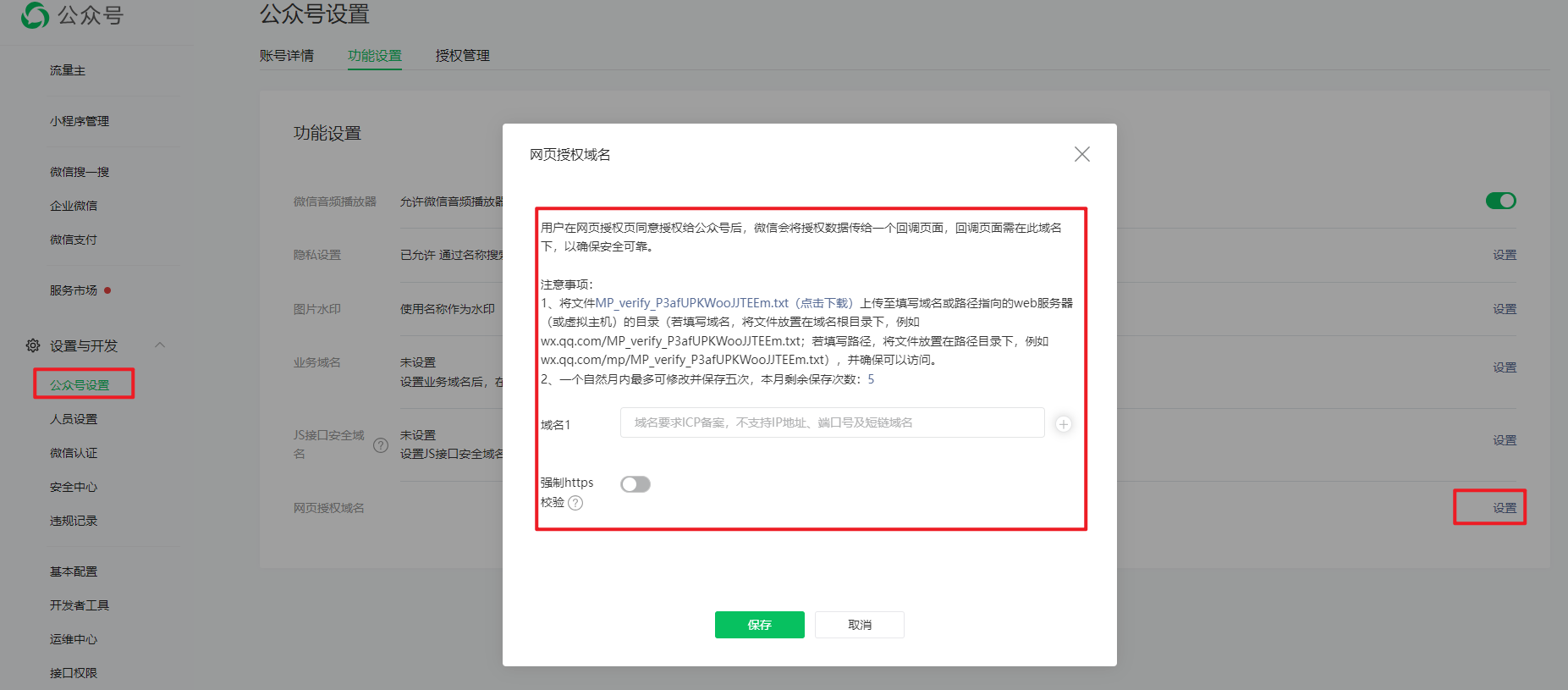
Task: Click the 设置与开发 gear icon
Action: [33, 345]
